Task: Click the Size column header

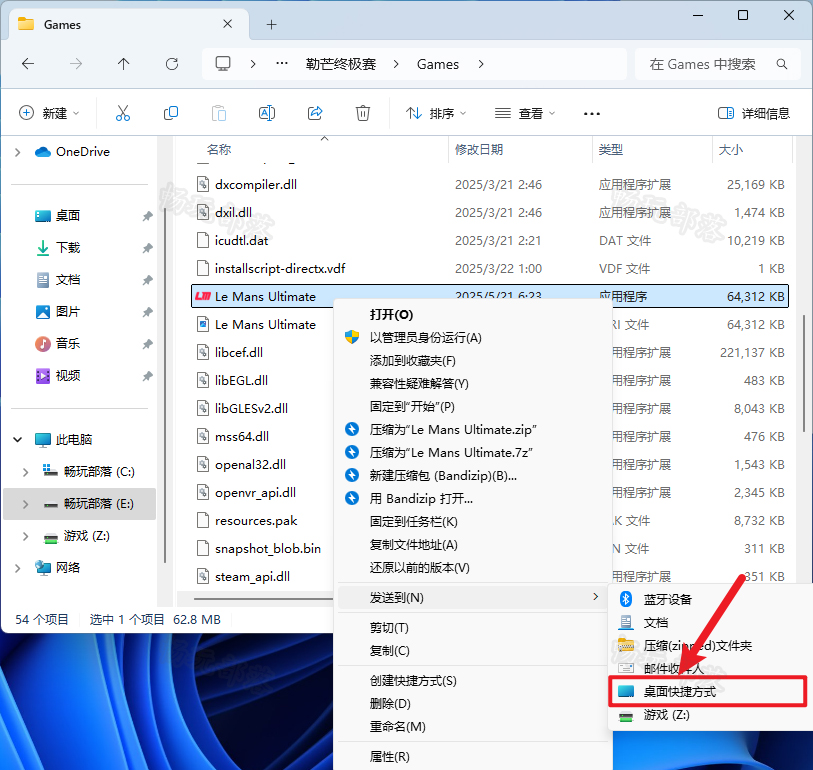Action: pos(731,150)
